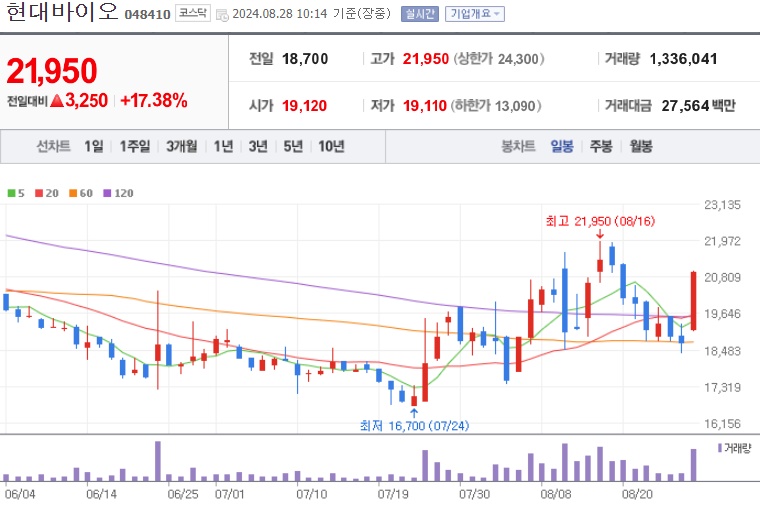The width and height of the screenshot is (760, 510).
Task: Click the 거래량 value 1,336,041
Action: coord(683,59)
